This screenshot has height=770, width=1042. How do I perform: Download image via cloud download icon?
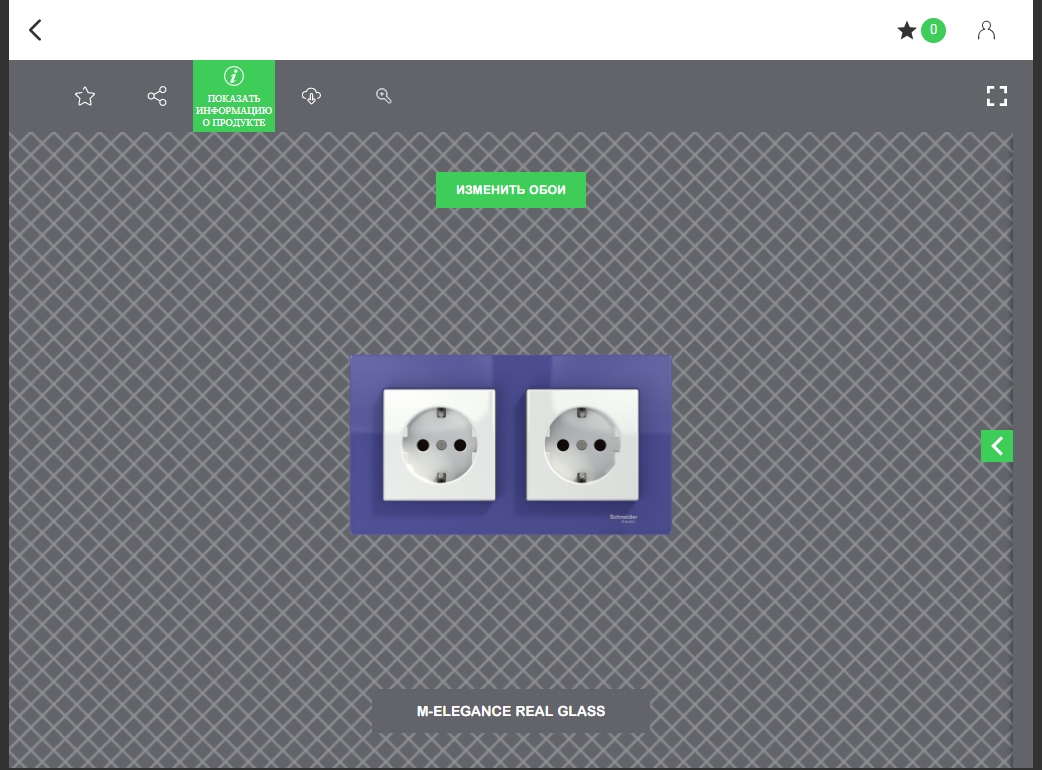[x=311, y=96]
